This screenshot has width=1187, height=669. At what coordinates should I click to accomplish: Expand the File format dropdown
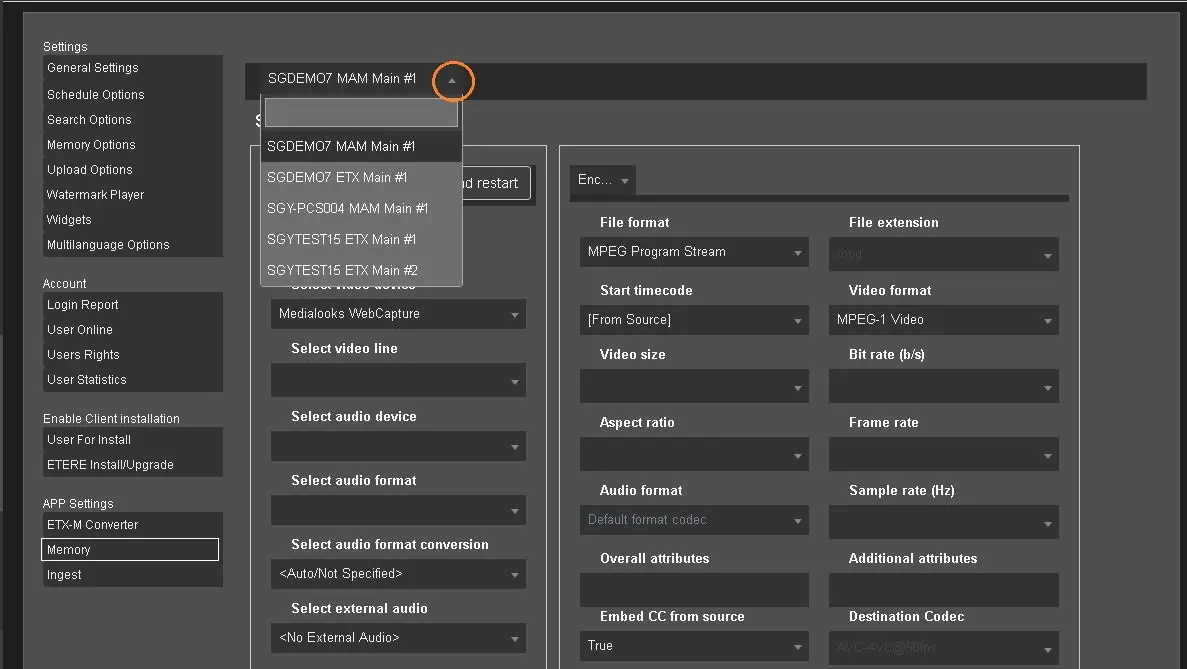pos(694,252)
